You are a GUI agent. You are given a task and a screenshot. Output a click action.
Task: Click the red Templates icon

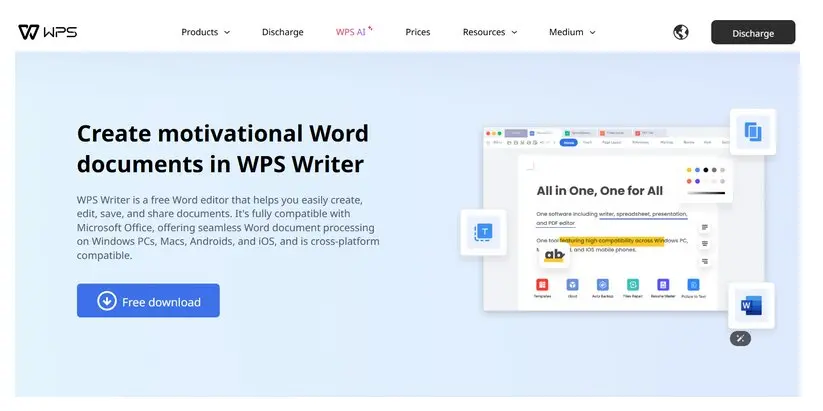point(542,285)
